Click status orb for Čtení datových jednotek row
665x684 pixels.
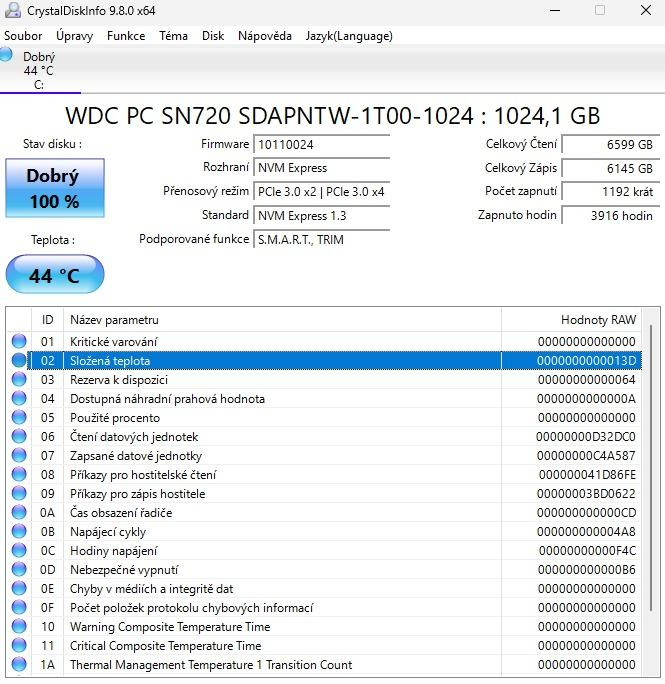[x=19, y=436]
